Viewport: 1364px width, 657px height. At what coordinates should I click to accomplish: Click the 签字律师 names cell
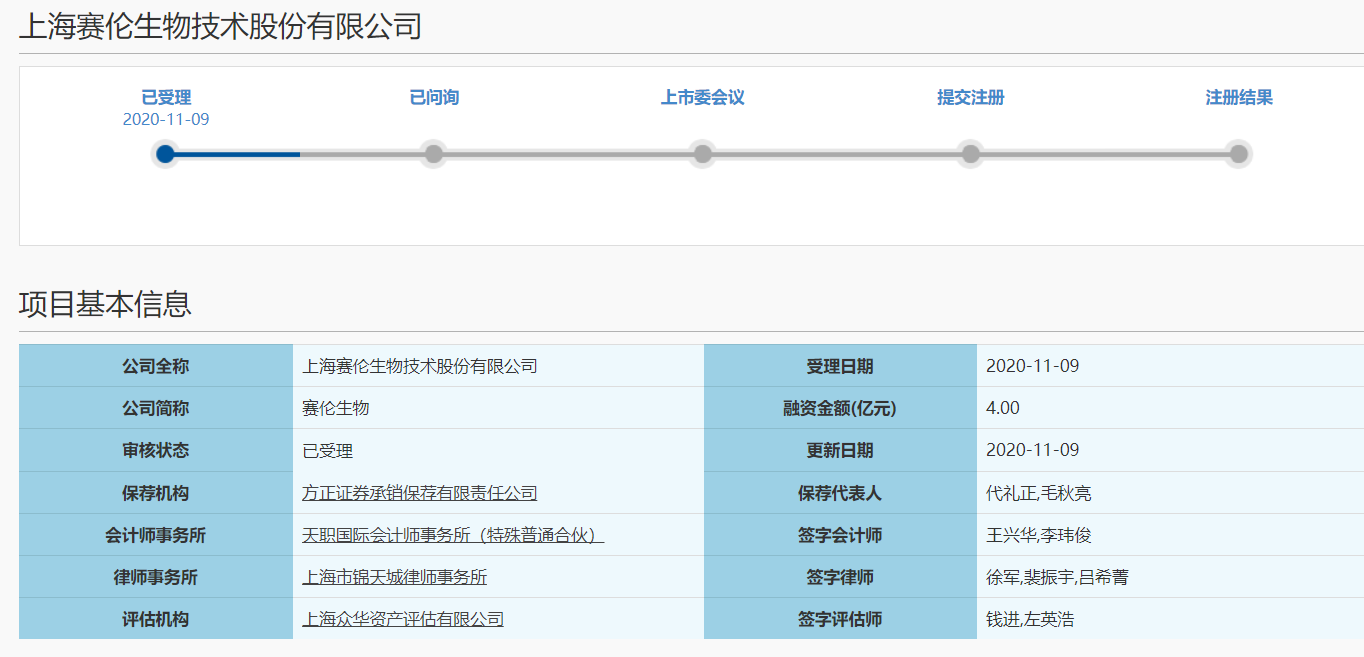[x=1057, y=577]
